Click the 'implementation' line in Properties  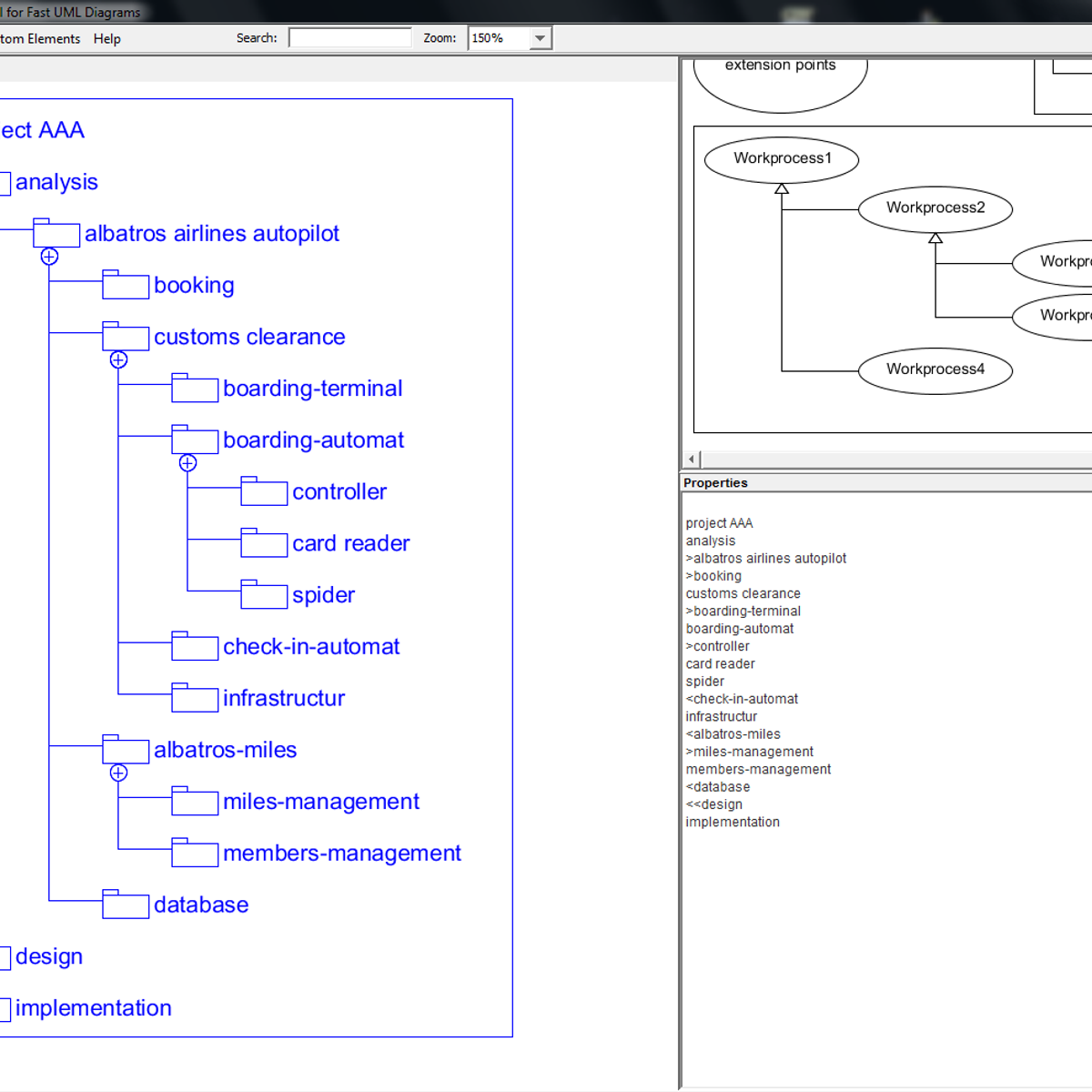(x=733, y=822)
